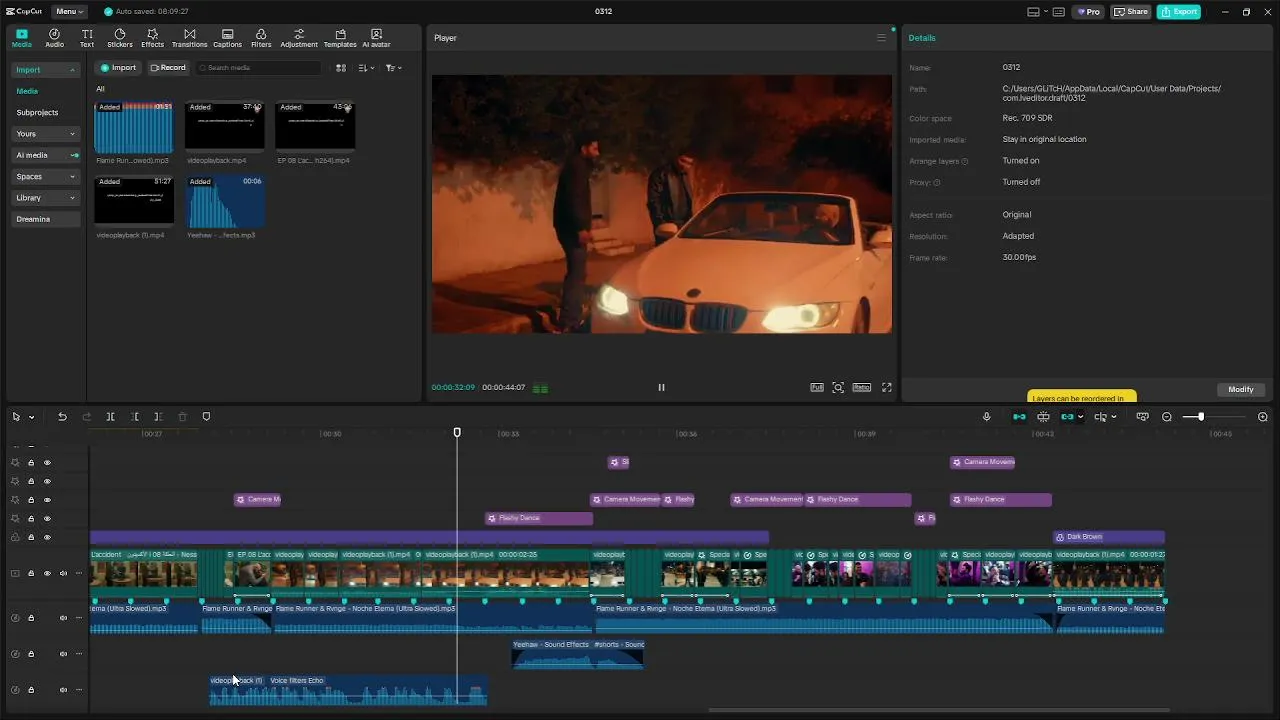1280x720 pixels.
Task: Pause playback in the player
Action: pos(661,388)
